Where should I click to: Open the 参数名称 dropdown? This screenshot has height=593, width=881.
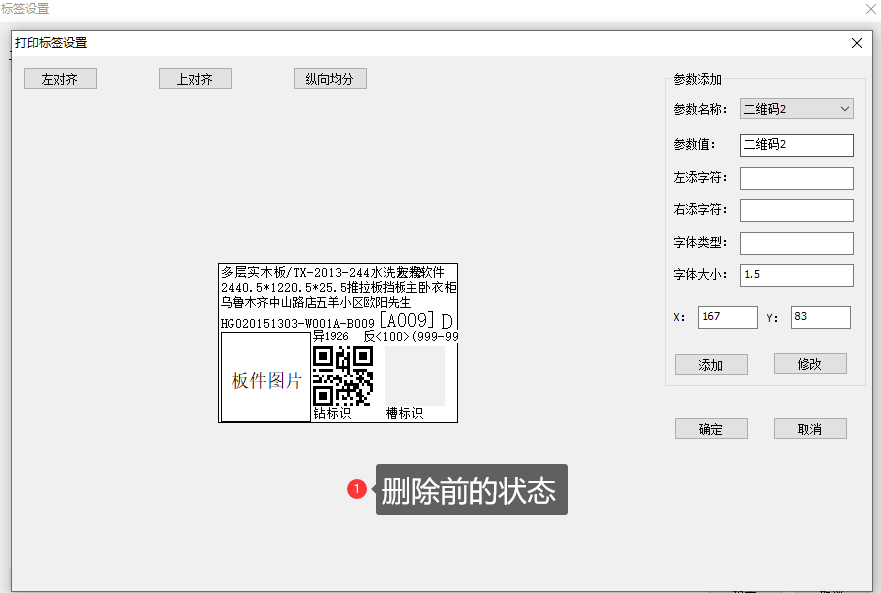796,108
